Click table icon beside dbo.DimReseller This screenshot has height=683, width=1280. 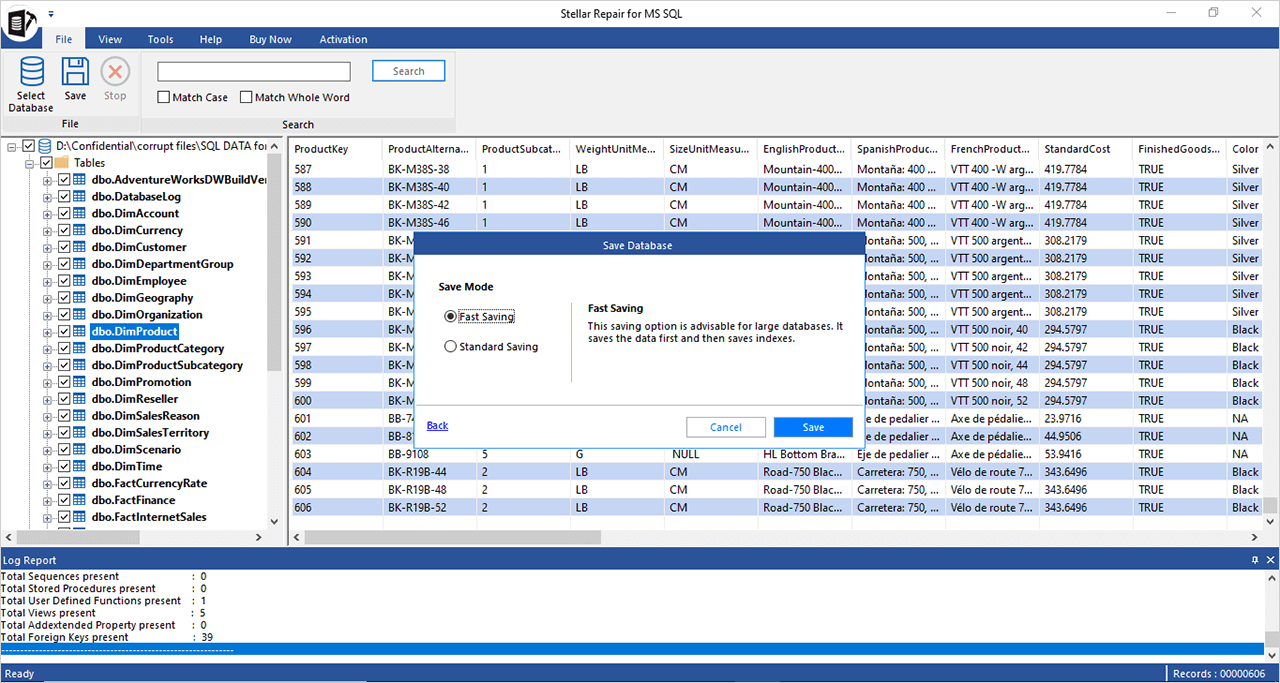point(79,399)
